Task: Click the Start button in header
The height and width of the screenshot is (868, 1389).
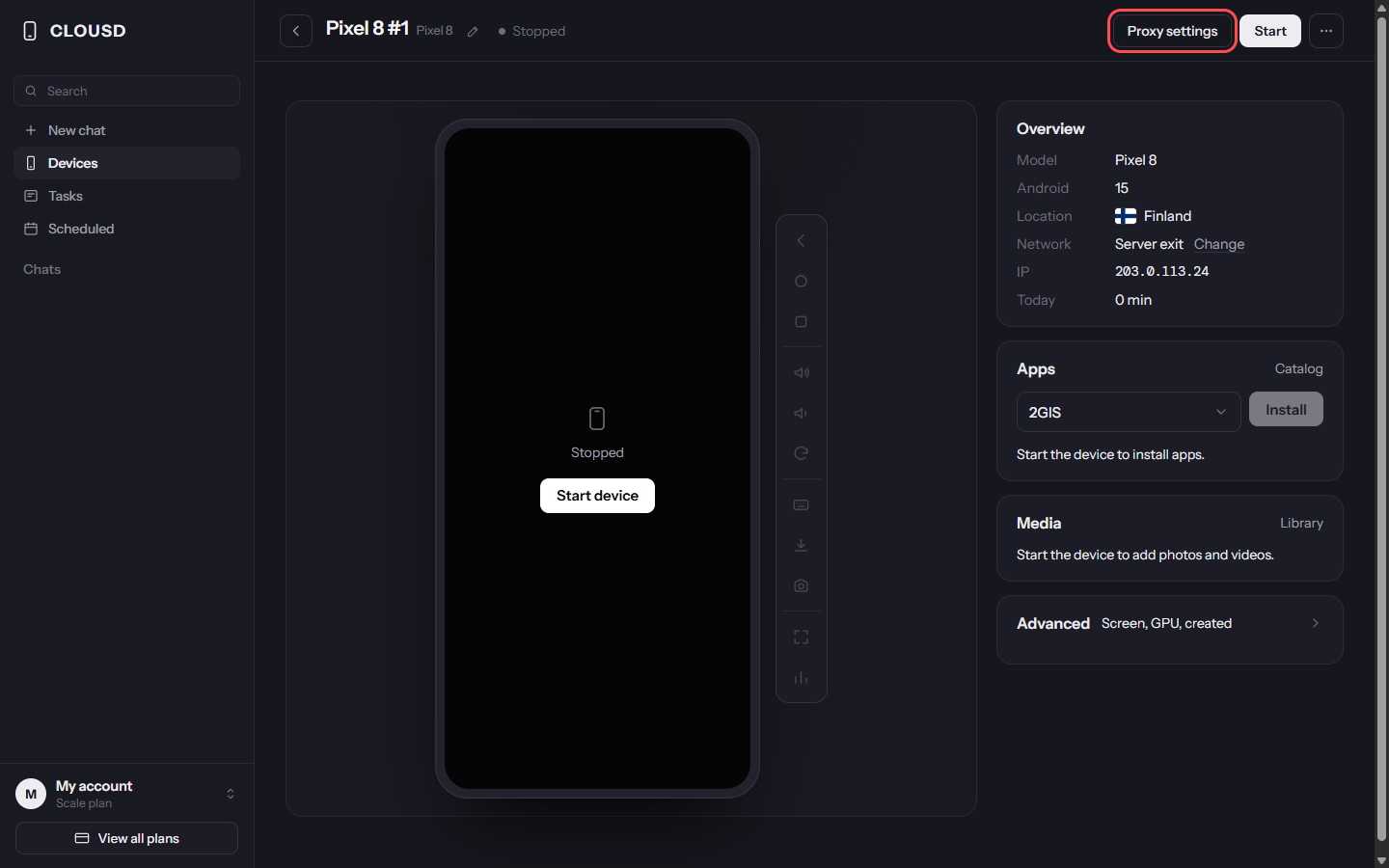Action: pos(1270,31)
